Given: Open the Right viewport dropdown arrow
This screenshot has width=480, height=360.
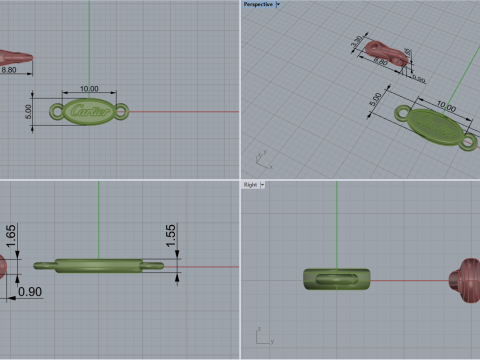Looking at the screenshot, I should pos(262,185).
